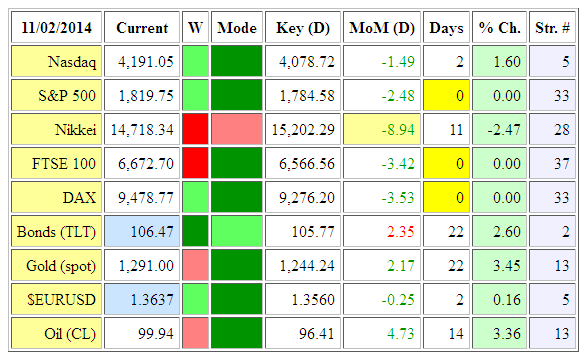This screenshot has width=587, height=360.
Task: Select the Oil current value 99.94
Action: tap(142, 333)
